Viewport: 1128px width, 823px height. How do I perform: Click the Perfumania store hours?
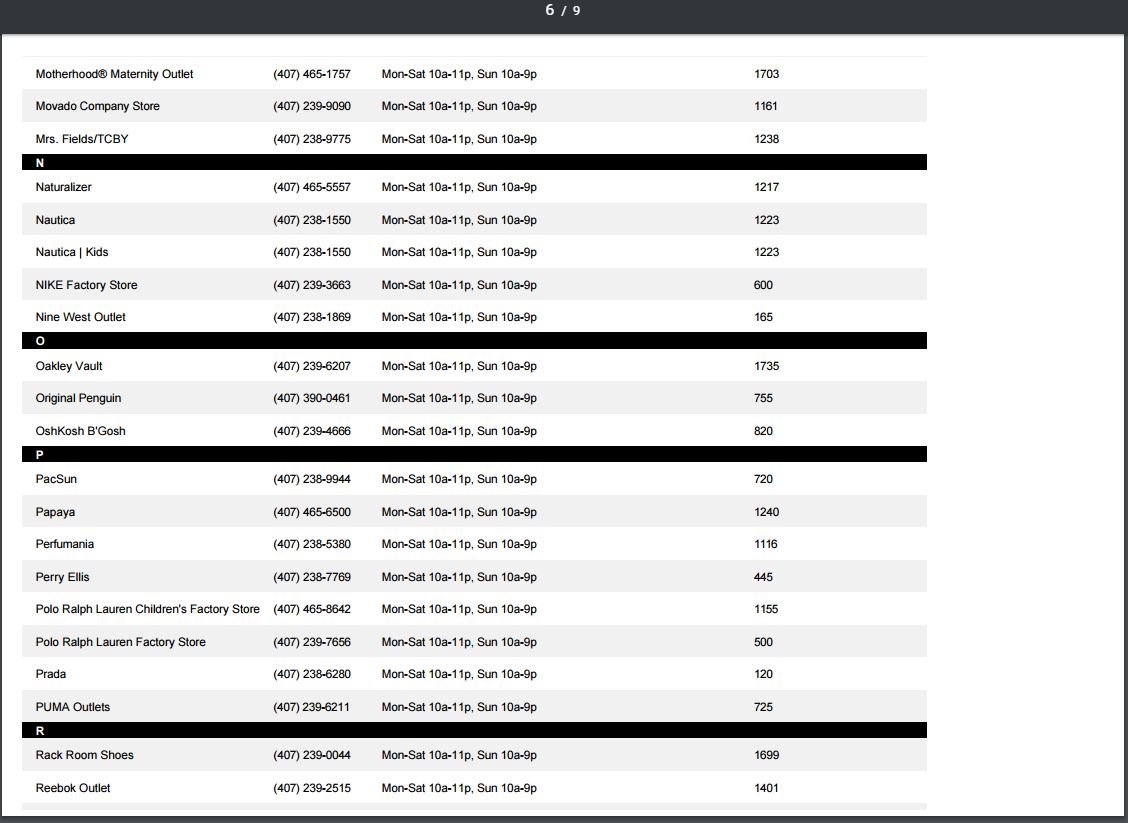458,544
